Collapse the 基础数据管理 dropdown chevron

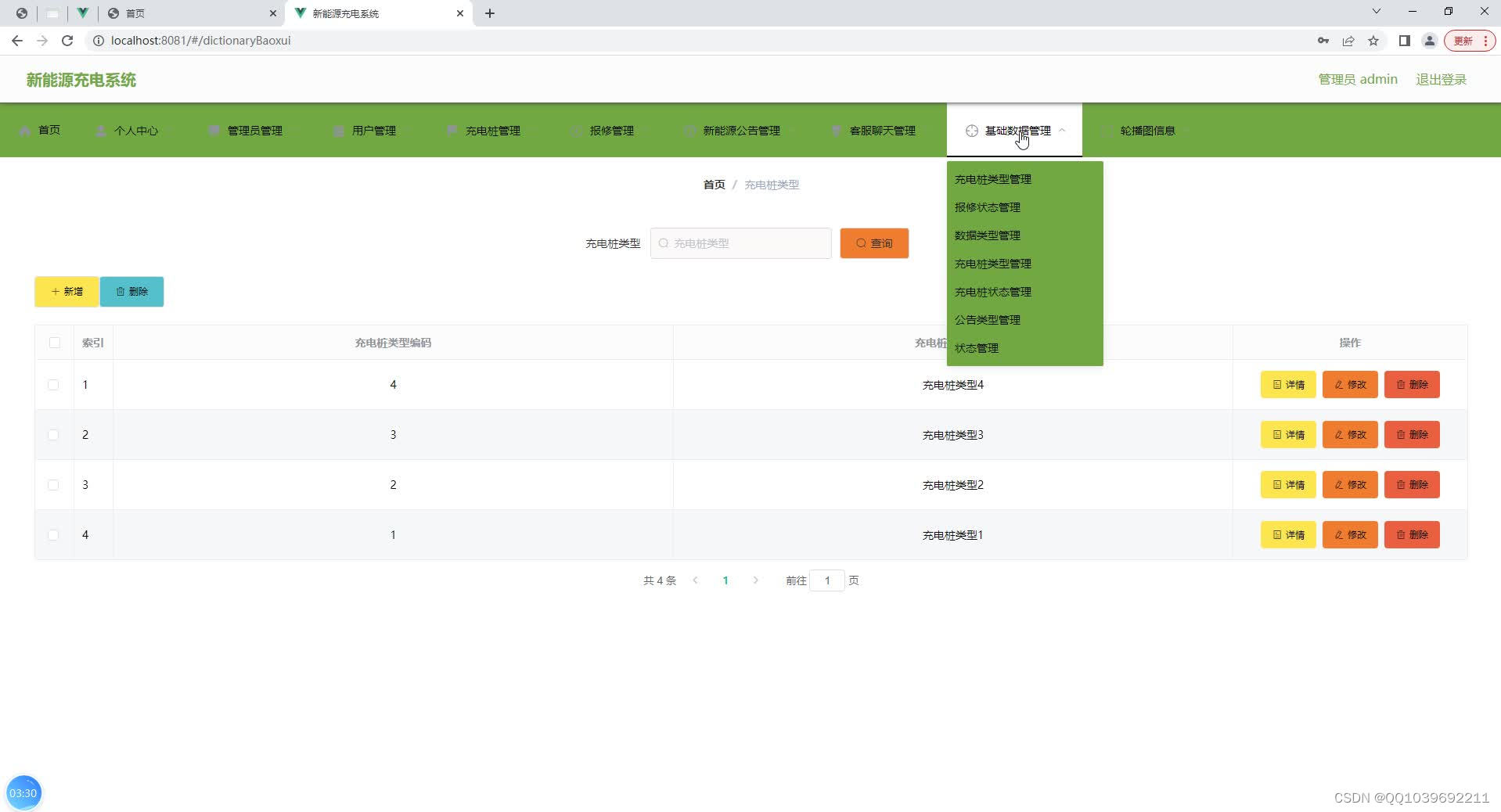coord(1064,130)
